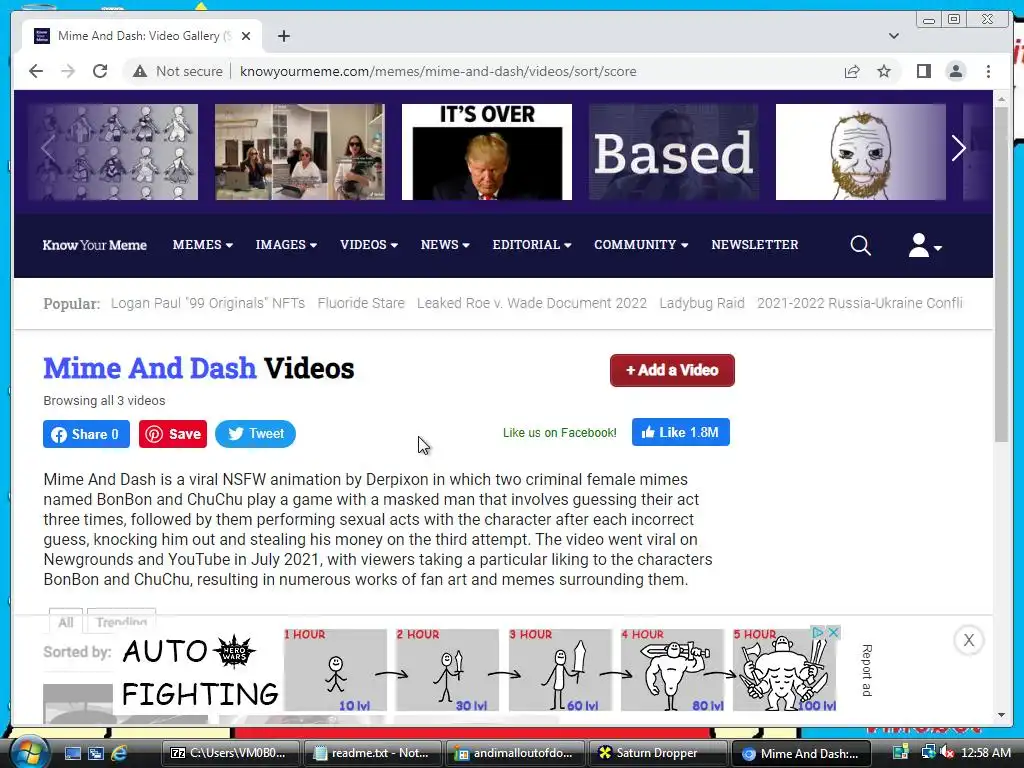Click the network tray icon
Screen dimensions: 1024x768
928,753
